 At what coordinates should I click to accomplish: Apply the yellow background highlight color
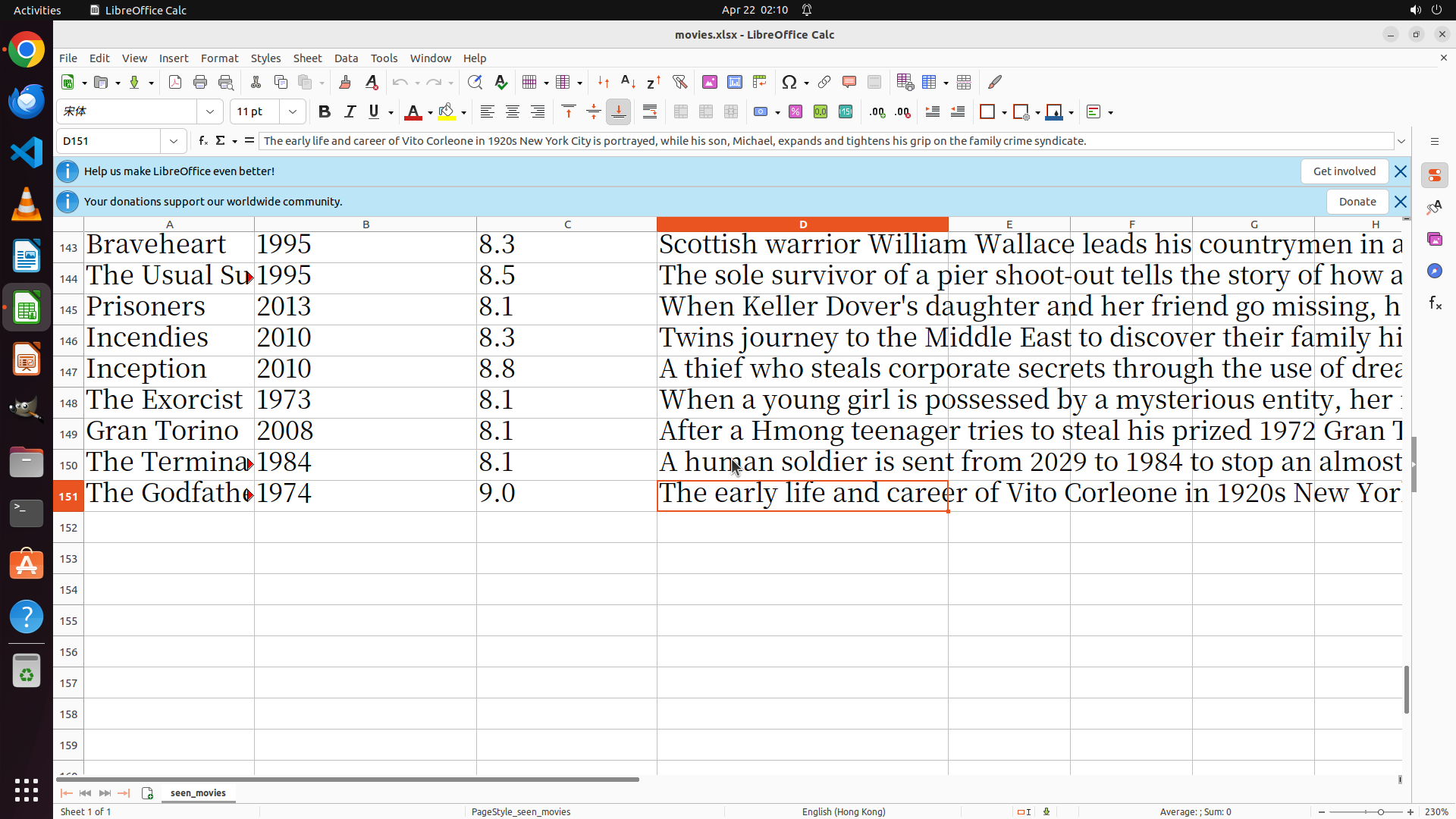click(447, 111)
